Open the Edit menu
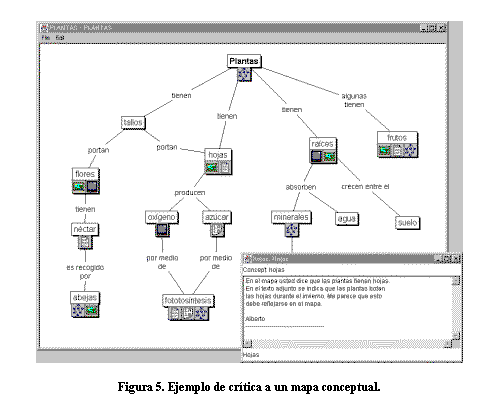Screen dimensions: 501x411 60,38
